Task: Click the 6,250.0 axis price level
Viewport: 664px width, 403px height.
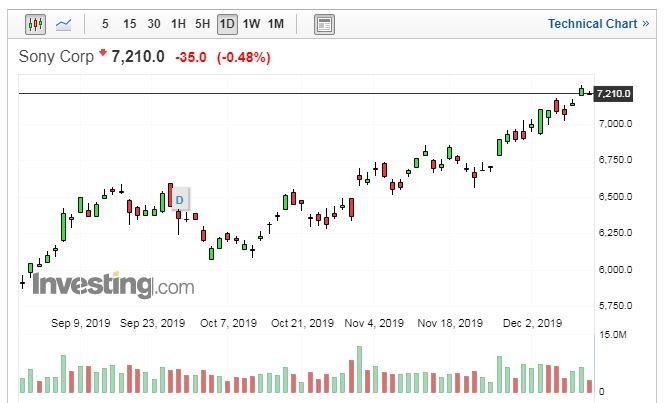Action: click(x=615, y=232)
